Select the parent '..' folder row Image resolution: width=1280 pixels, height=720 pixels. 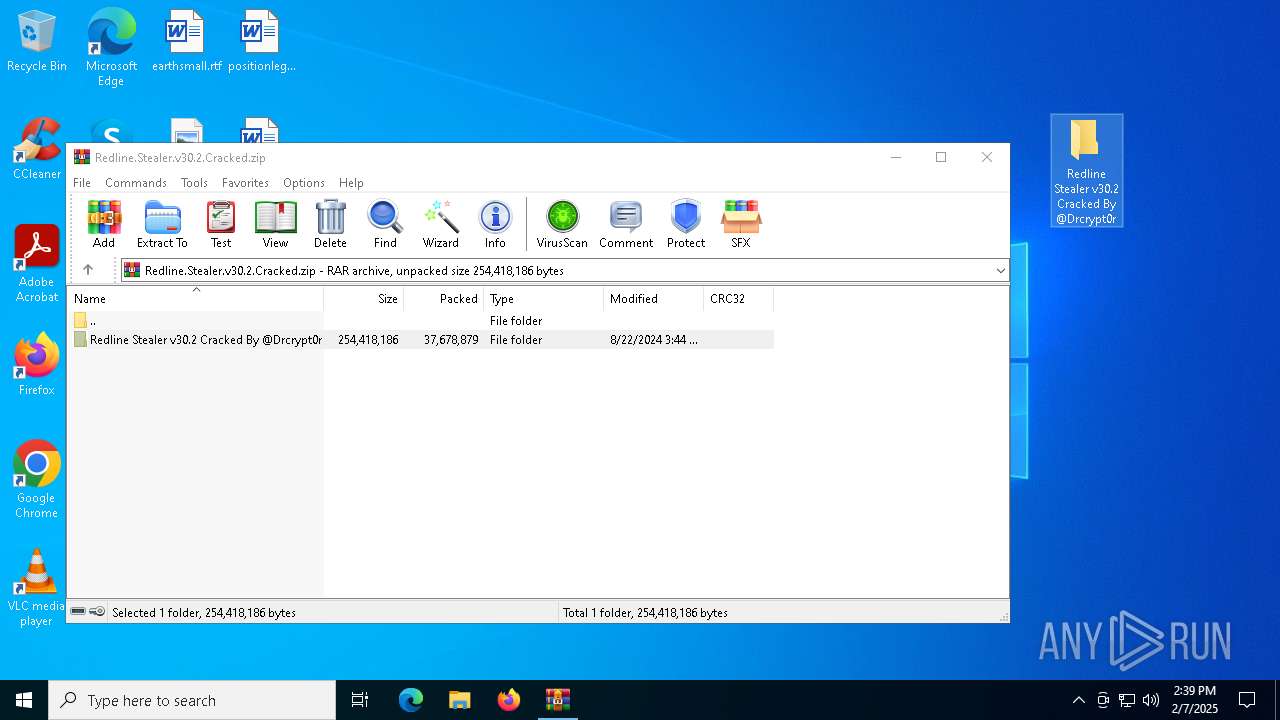click(420, 321)
